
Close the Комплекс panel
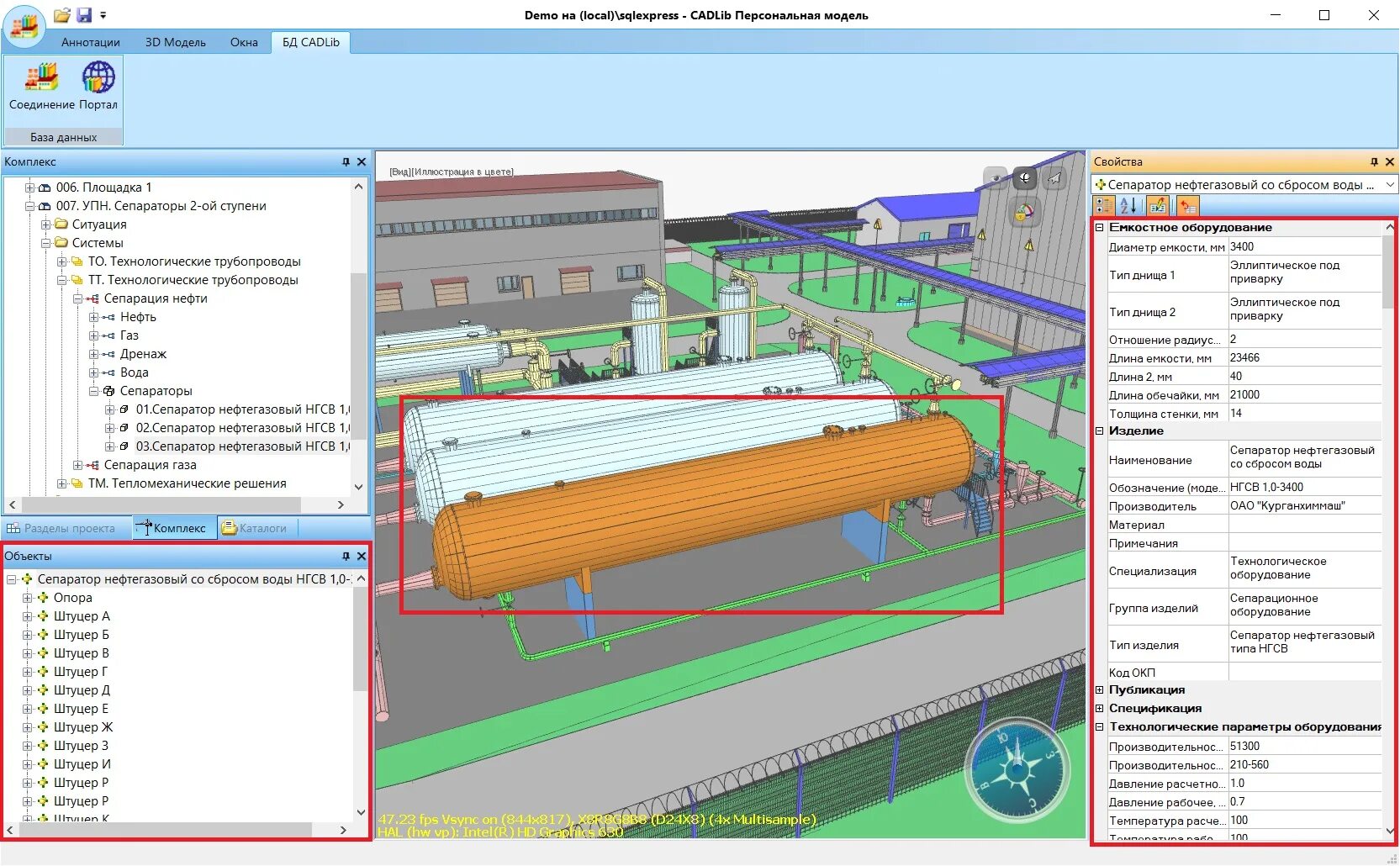(362, 161)
